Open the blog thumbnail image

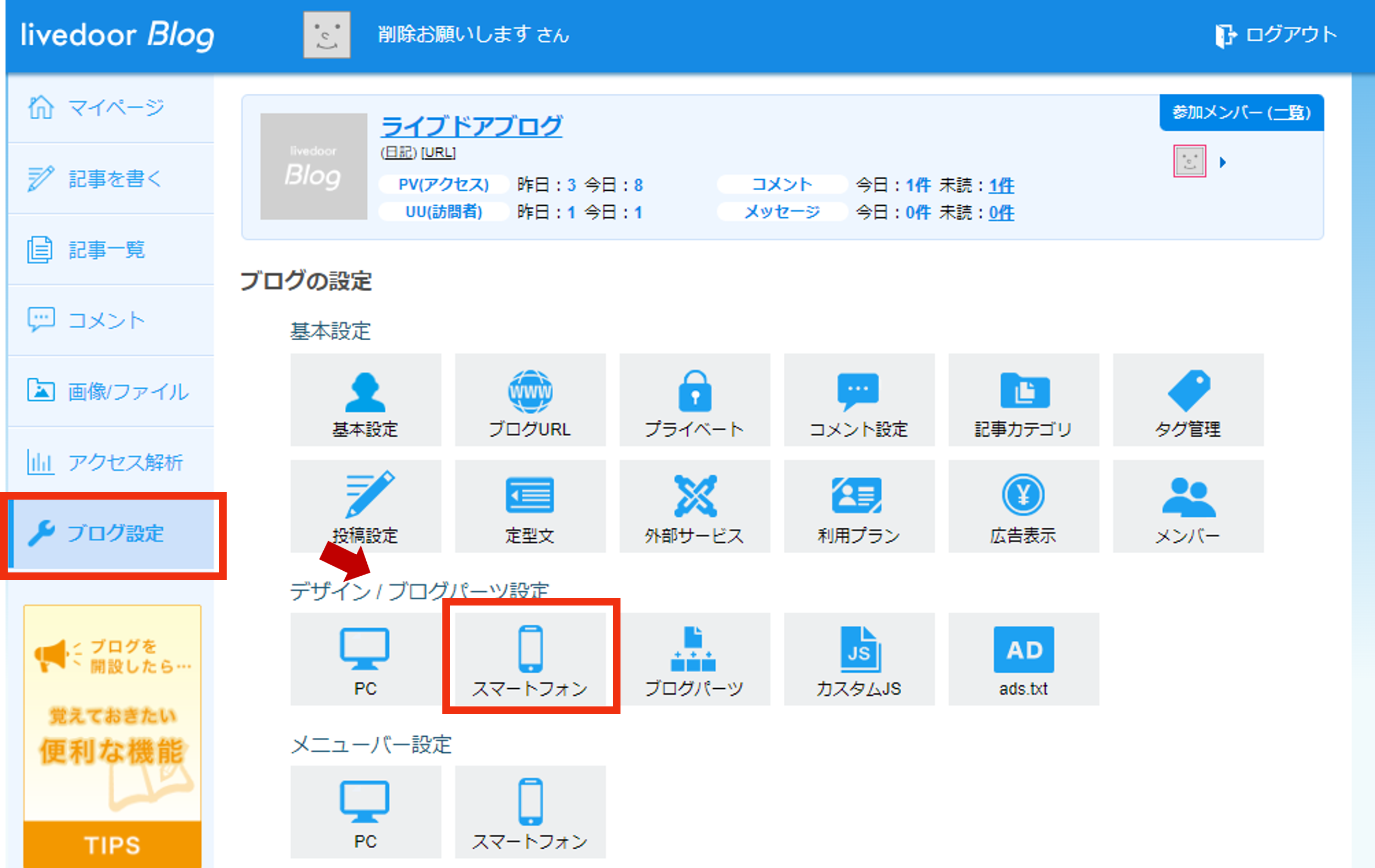coord(313,166)
